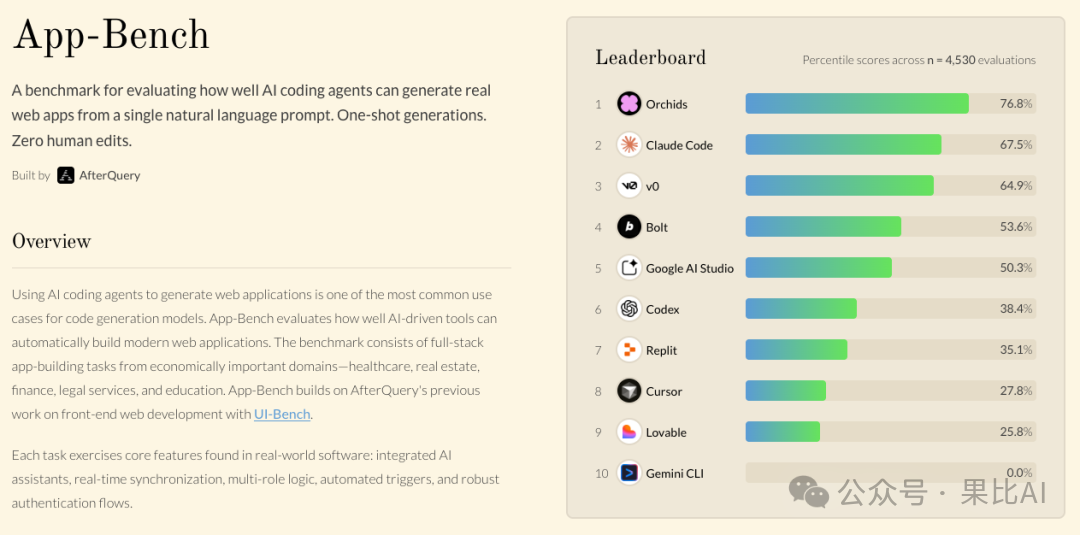Click the Orchids pink flower icon

coord(629,104)
